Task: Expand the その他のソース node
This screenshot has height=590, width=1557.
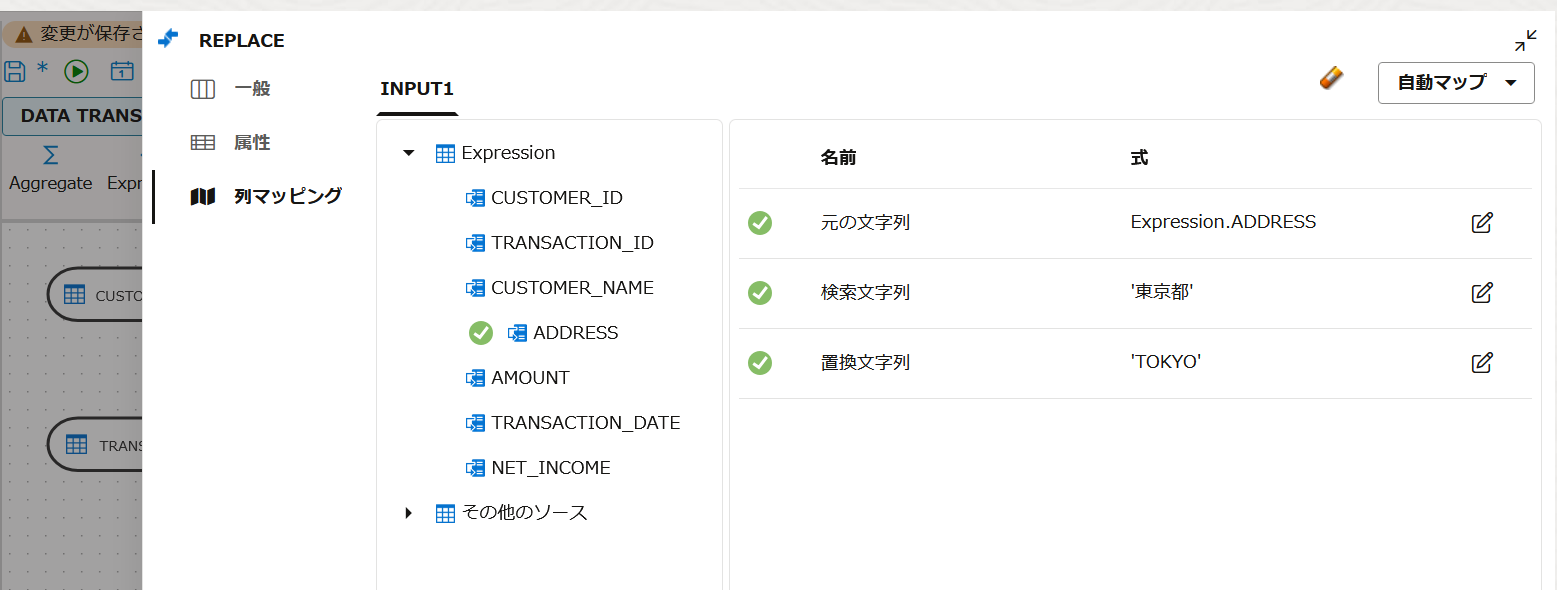Action: [408, 513]
